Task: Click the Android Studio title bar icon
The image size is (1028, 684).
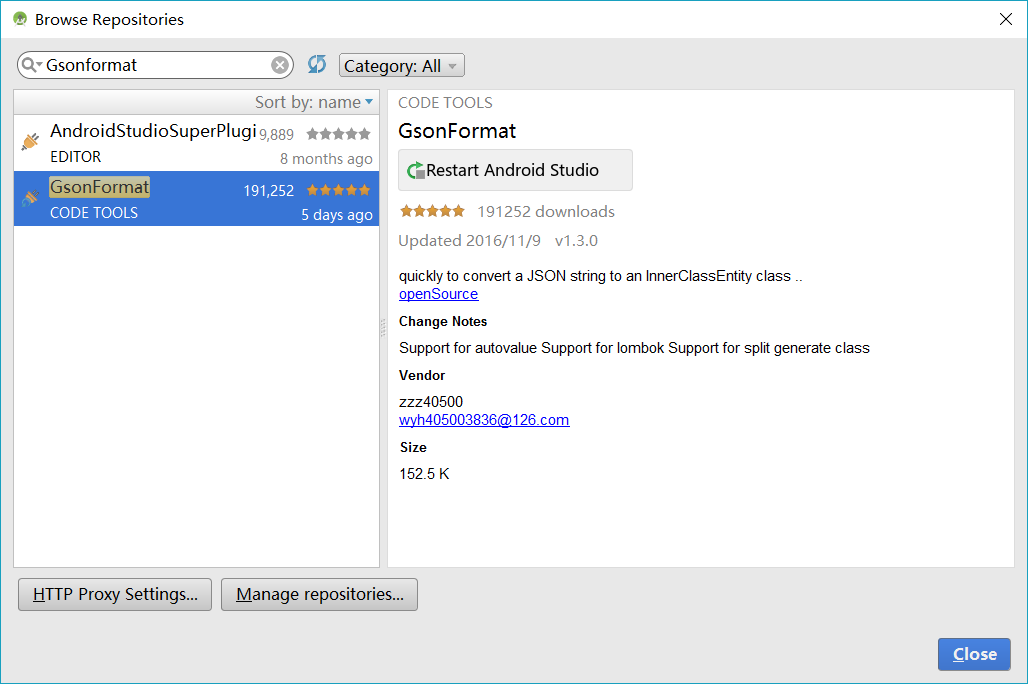Action: [20, 19]
